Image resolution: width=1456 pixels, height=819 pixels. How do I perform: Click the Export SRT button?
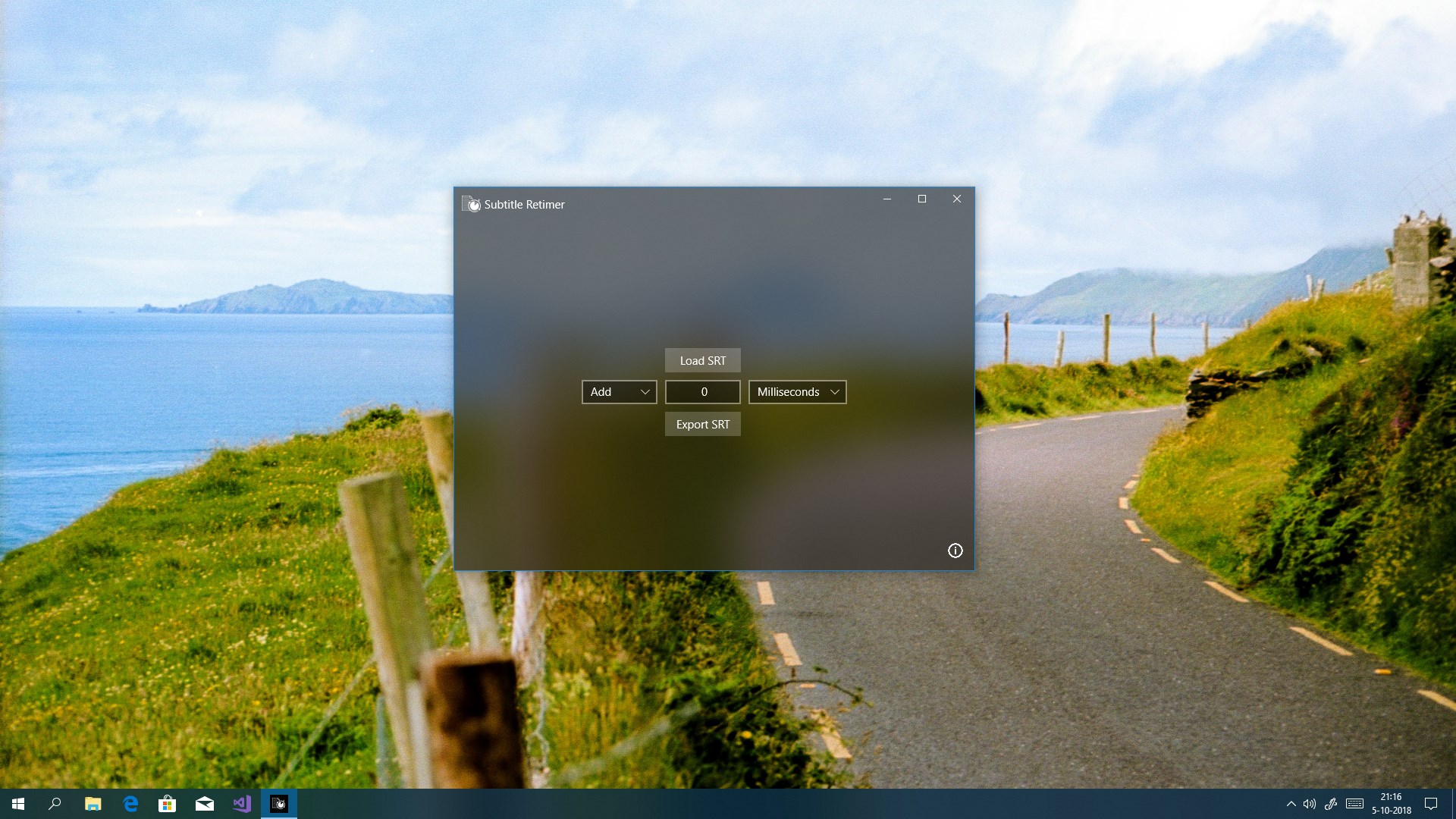pos(702,424)
